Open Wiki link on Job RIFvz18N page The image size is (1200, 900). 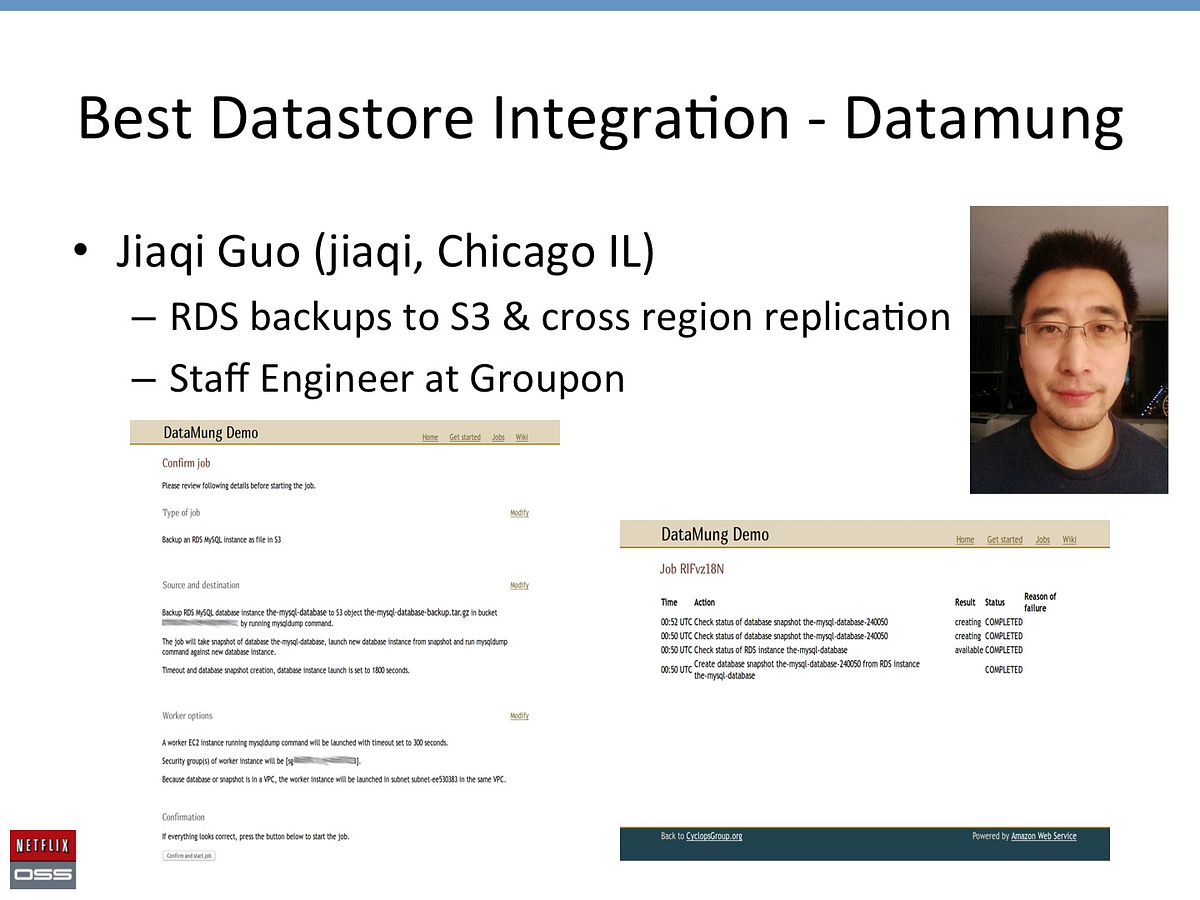[x=1070, y=539]
